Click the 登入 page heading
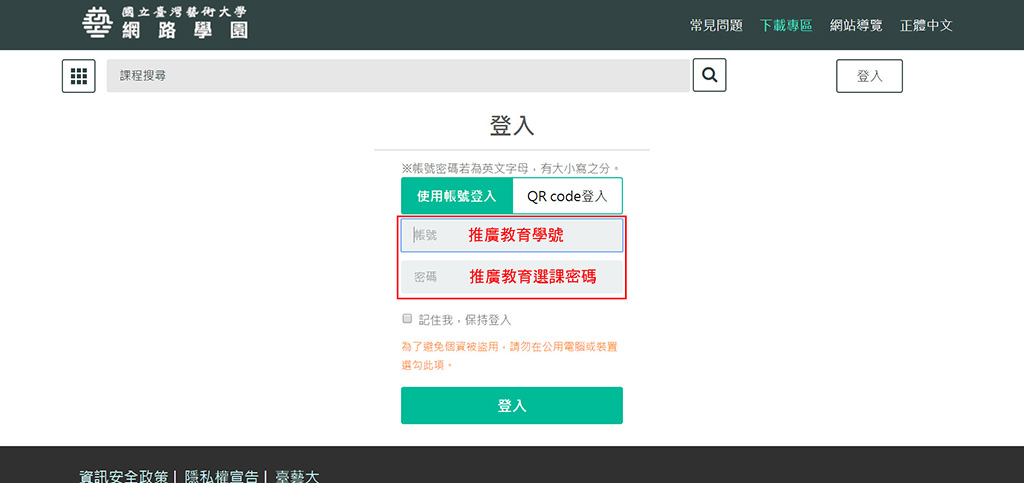The width and height of the screenshot is (1024, 483). (512, 125)
